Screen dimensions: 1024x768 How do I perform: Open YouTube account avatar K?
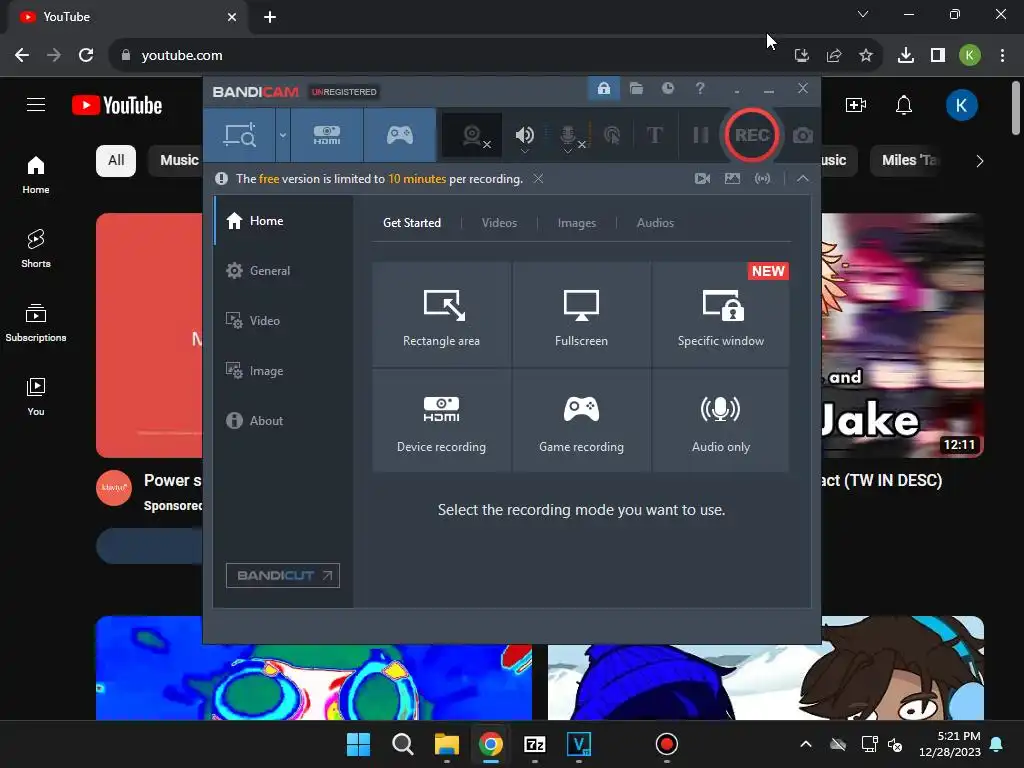pos(961,104)
